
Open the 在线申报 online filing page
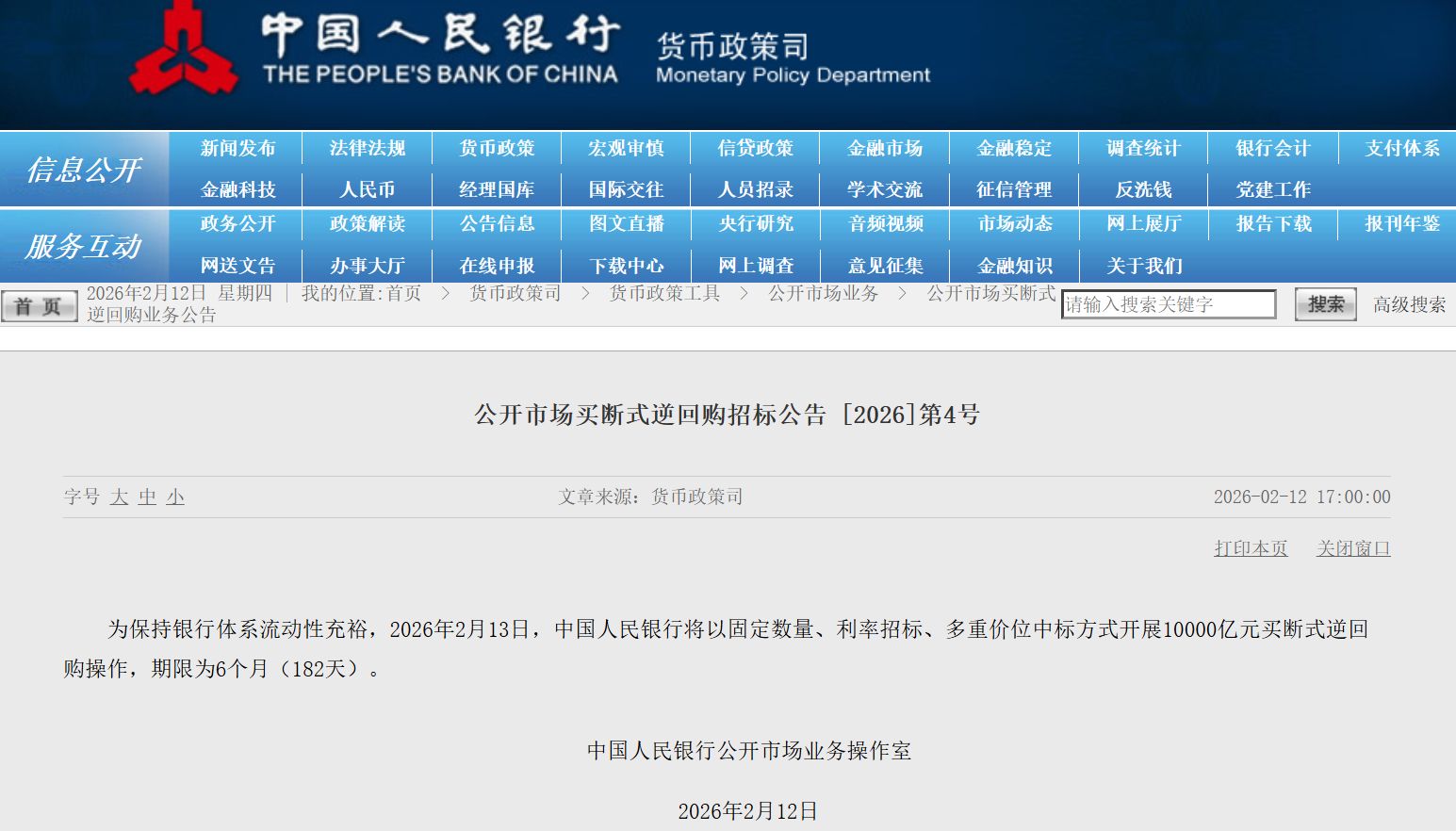pos(497,265)
